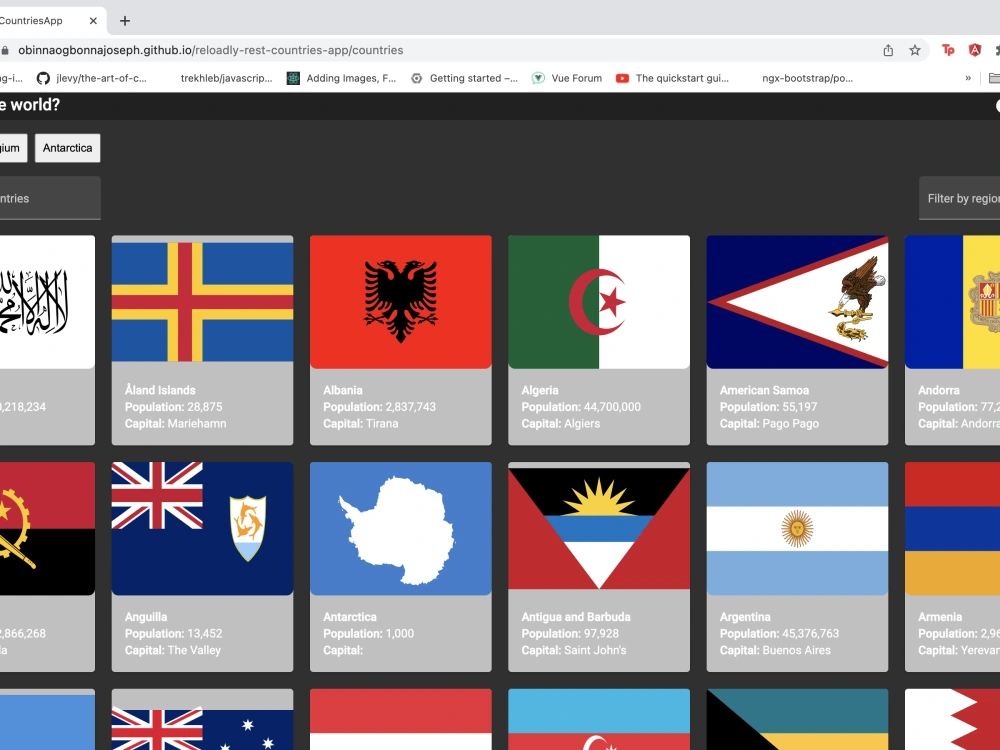Open the ngx-bootstrap/po... bookmark

click(x=807, y=78)
